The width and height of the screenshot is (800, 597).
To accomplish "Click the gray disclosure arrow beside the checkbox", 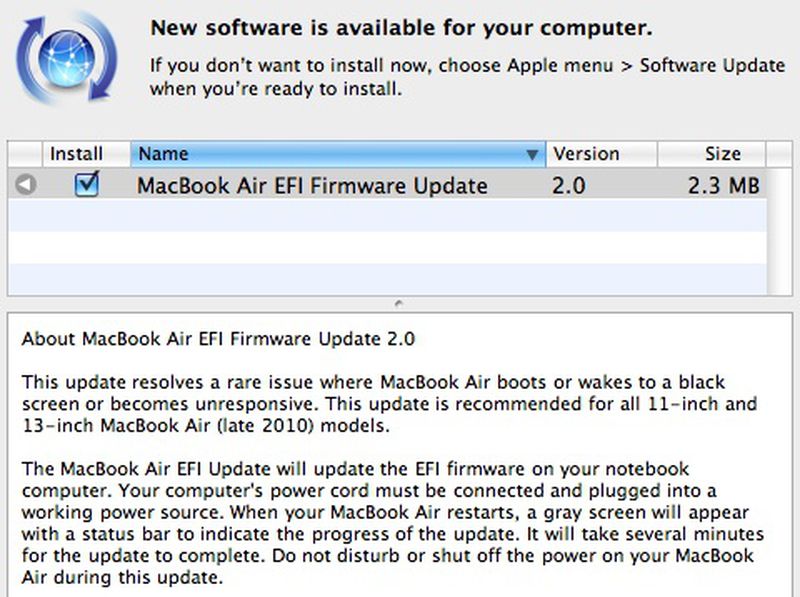I will (x=25, y=185).
